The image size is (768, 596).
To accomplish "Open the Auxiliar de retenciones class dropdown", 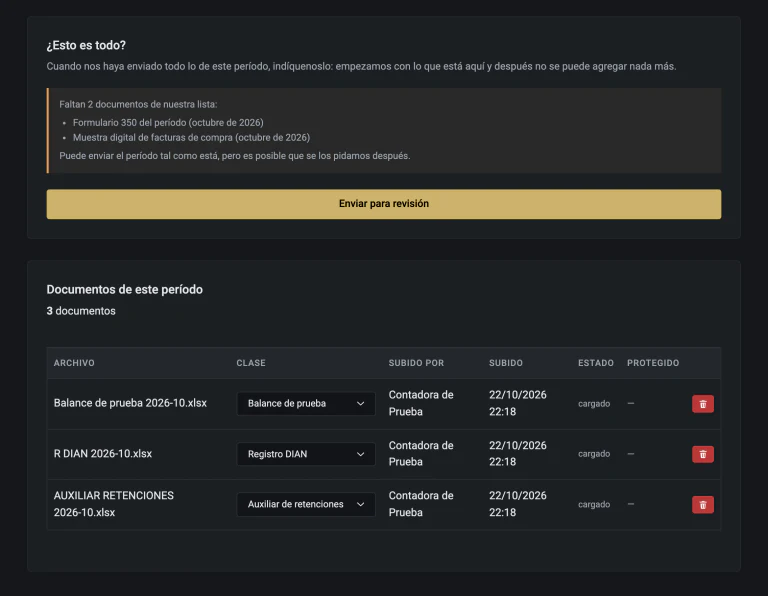I will click(x=306, y=504).
